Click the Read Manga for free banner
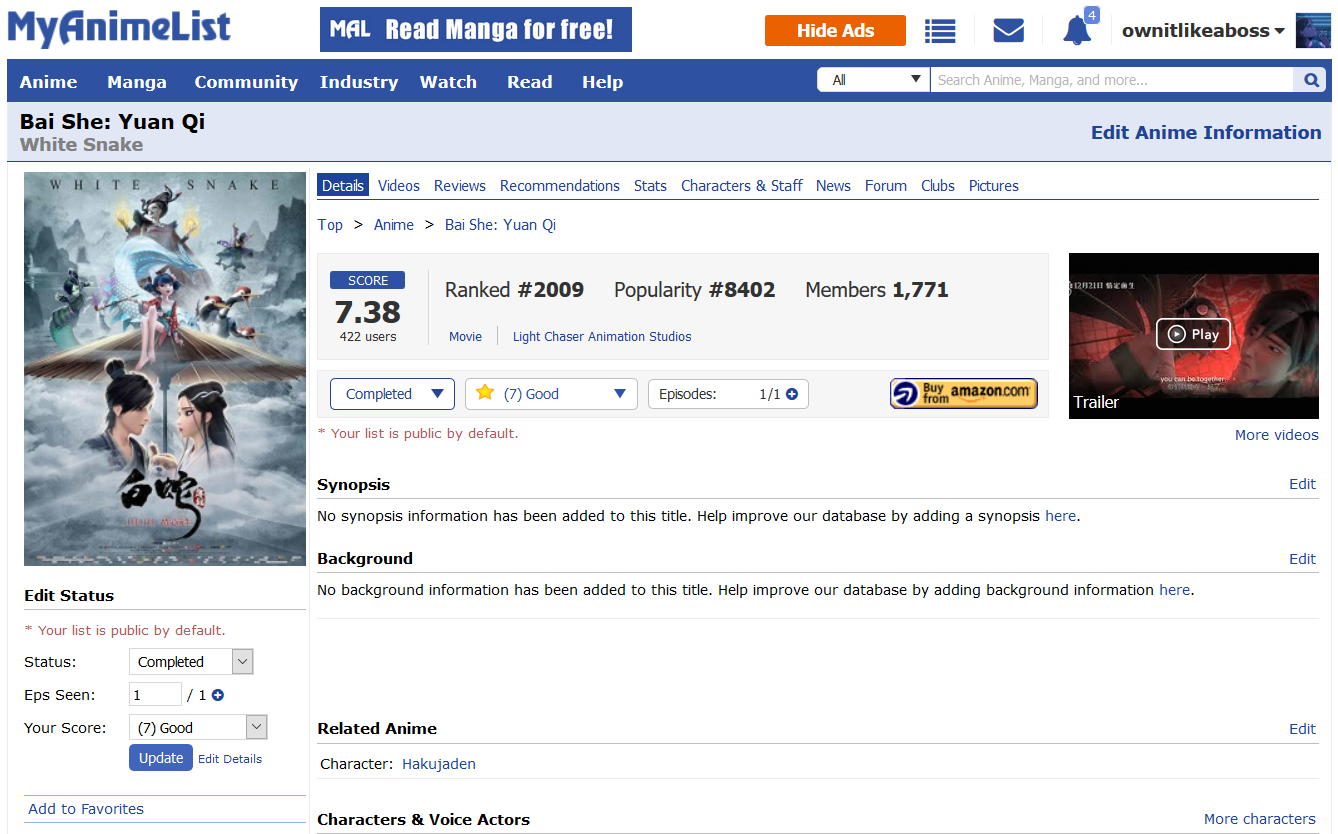 (476, 30)
